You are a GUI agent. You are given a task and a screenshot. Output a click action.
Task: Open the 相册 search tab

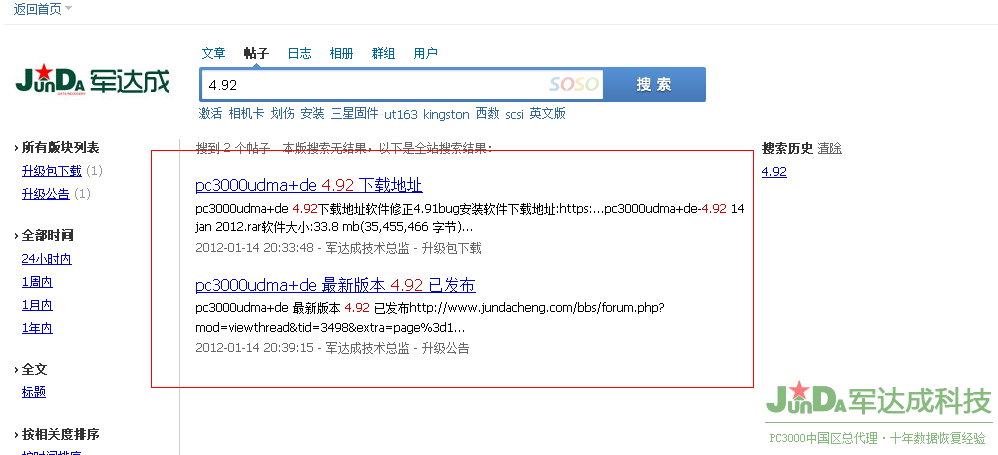coord(341,53)
